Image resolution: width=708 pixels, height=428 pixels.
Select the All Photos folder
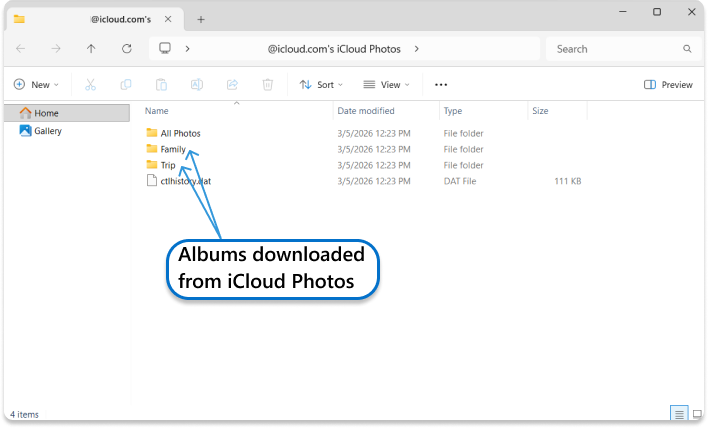[181, 133]
